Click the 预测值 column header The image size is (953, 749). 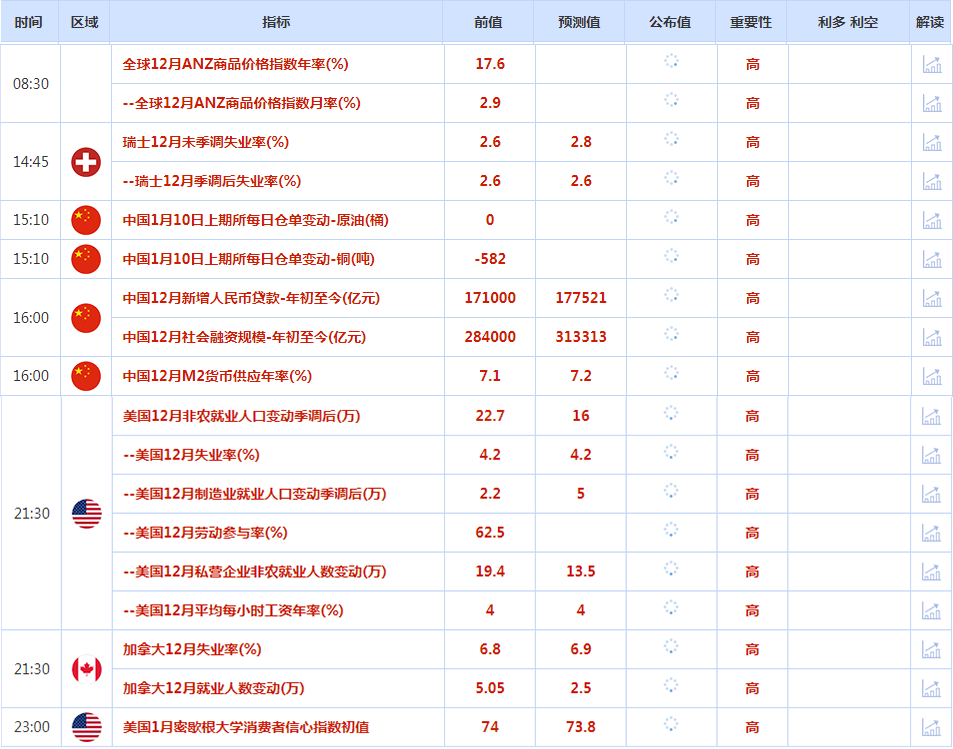click(x=579, y=22)
